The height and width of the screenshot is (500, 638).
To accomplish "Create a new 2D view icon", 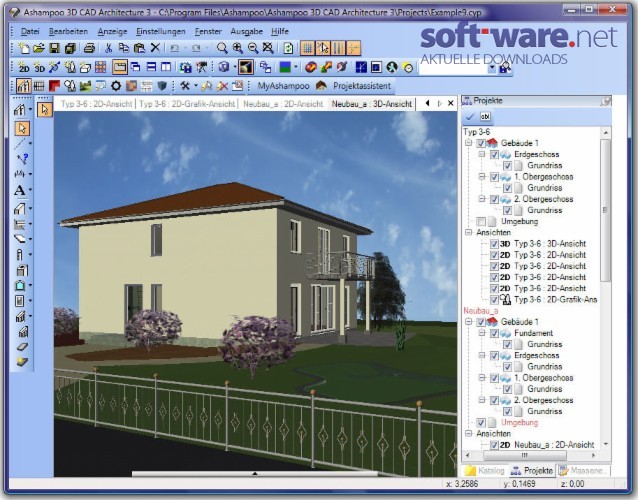I will (24, 68).
